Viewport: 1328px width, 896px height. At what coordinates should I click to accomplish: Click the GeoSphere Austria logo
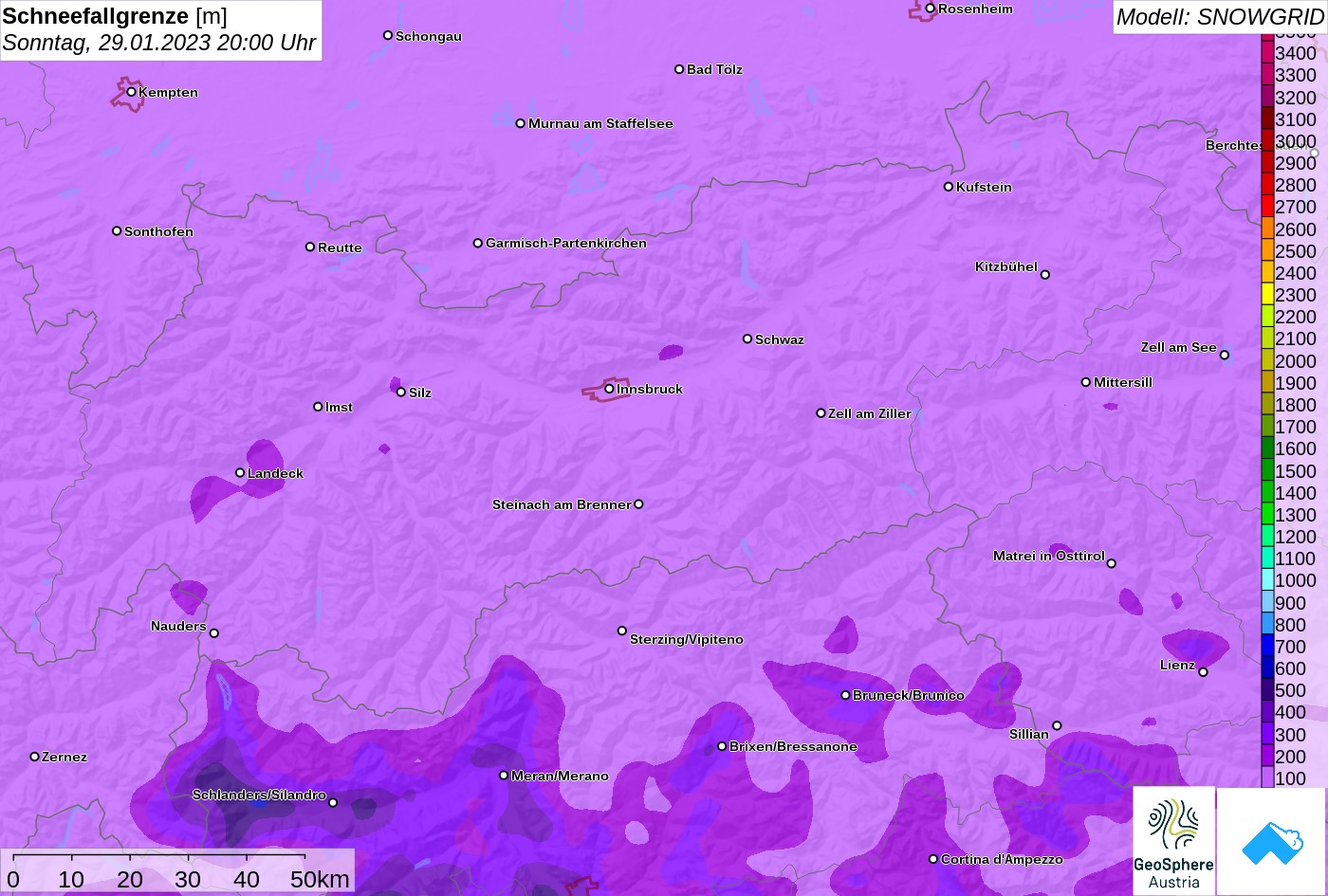click(x=1173, y=840)
